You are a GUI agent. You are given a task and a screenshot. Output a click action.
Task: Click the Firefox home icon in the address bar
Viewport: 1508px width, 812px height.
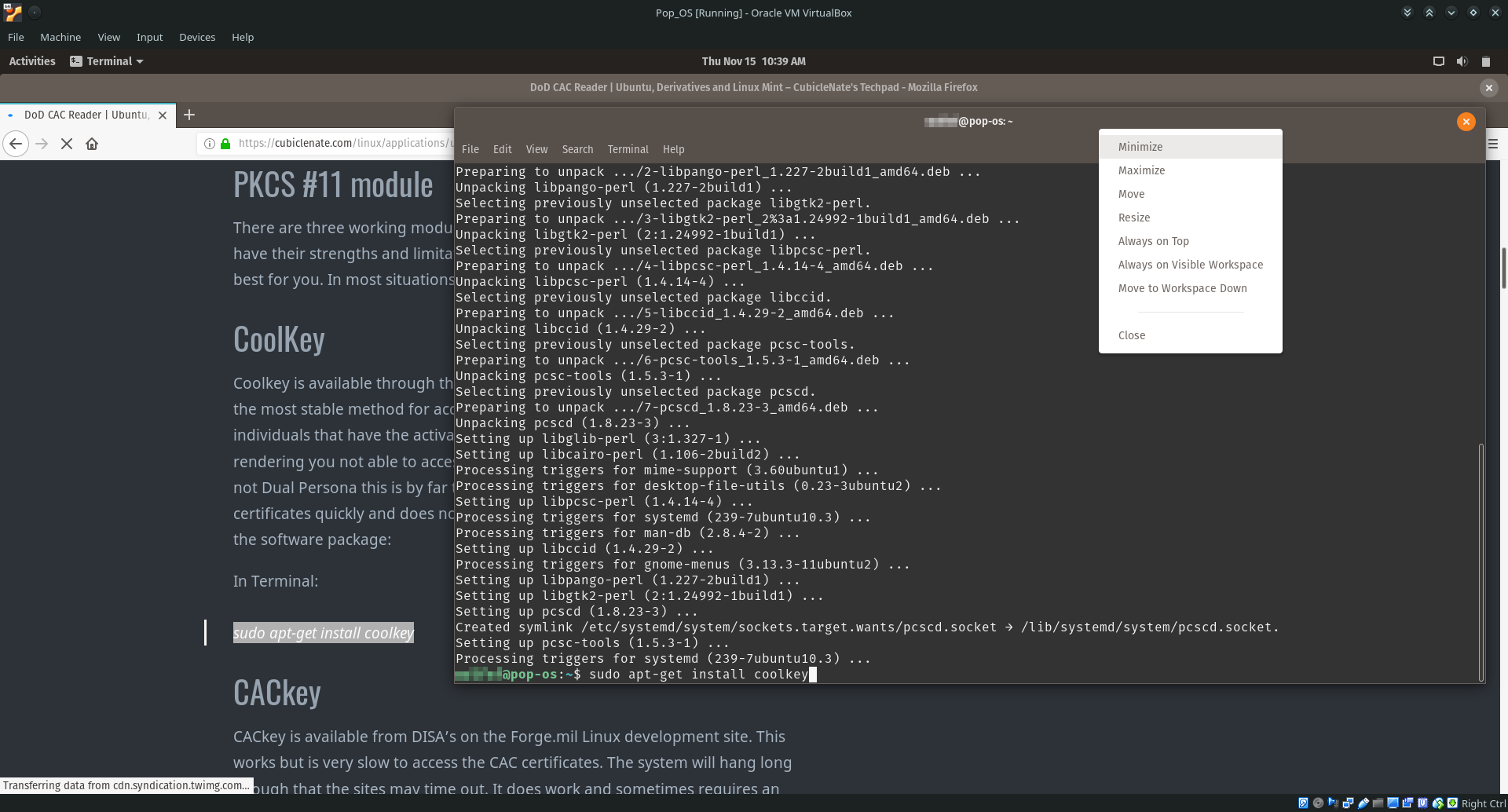click(92, 144)
